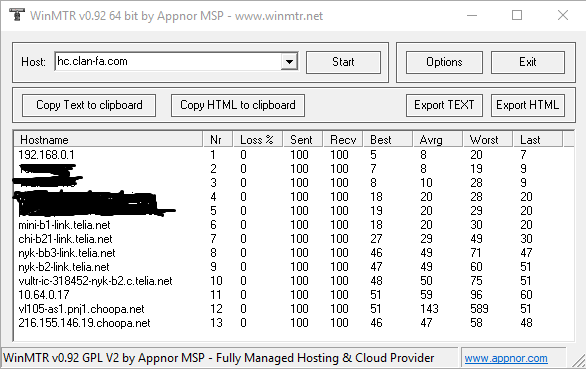This screenshot has height=369, width=586.
Task: Click the Worst value 71
Action: click(x=476, y=253)
